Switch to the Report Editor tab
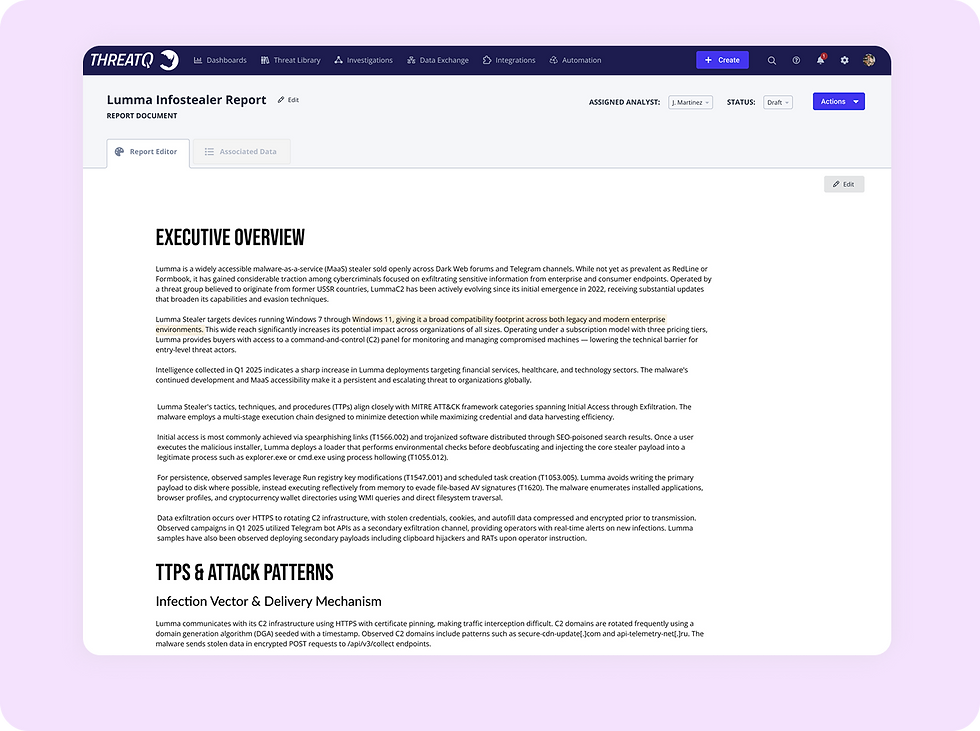980x731 pixels. click(x=148, y=152)
